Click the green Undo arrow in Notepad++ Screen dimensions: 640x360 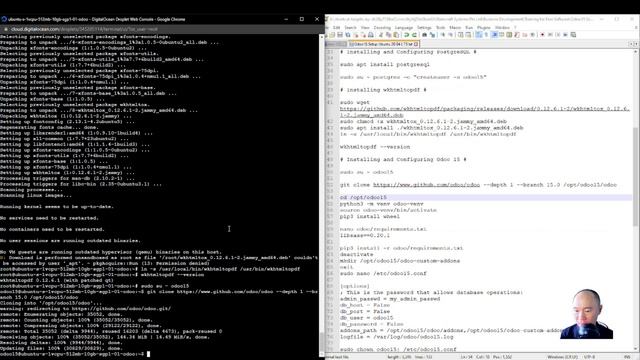pos(407,35)
